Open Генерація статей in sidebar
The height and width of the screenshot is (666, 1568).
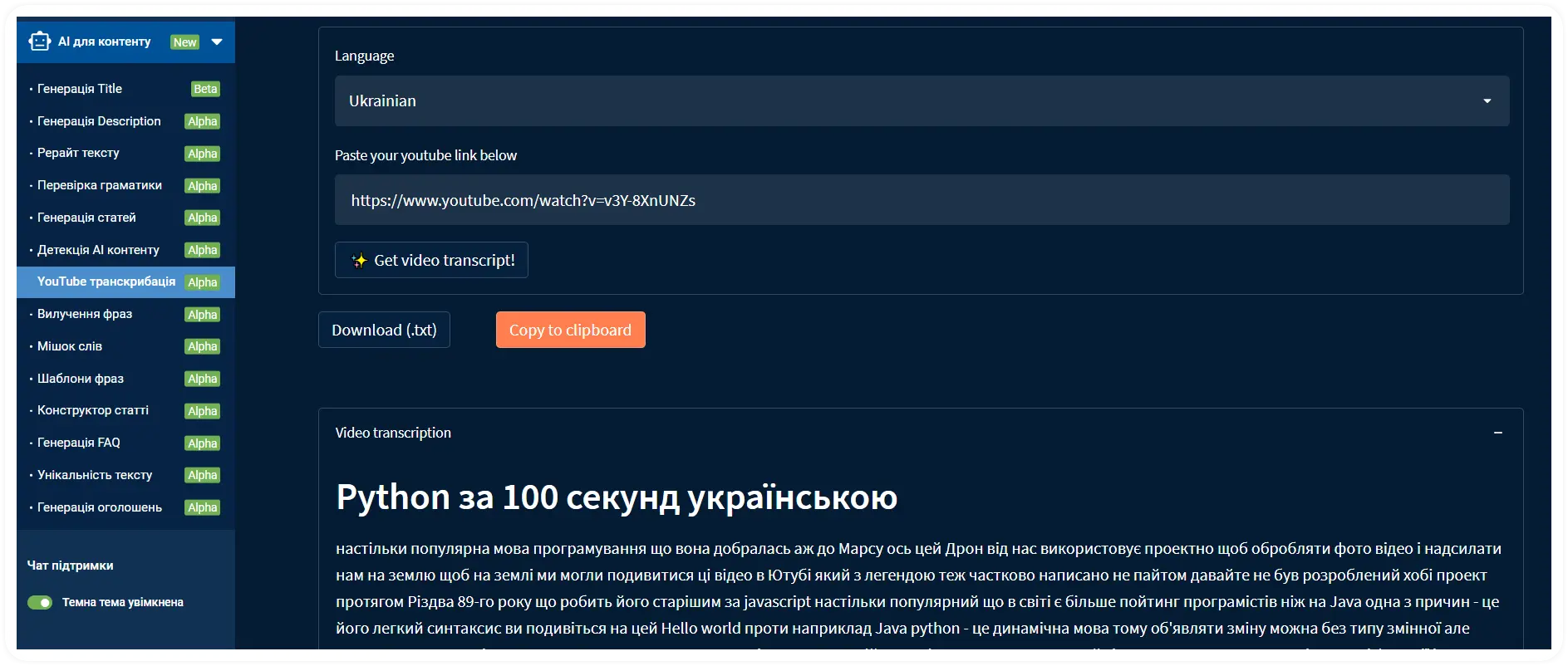click(x=86, y=218)
